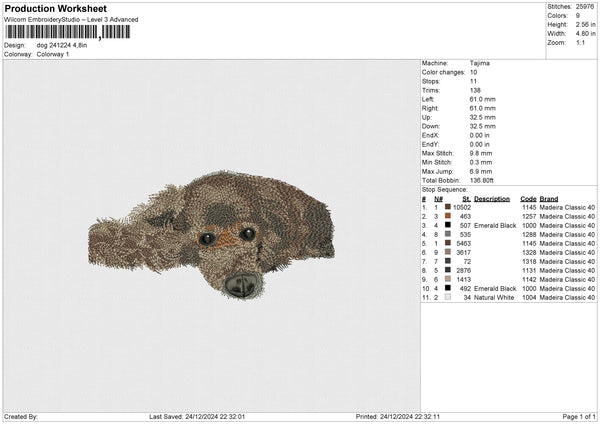Click the dark swatch for code 1131
The height and width of the screenshot is (424, 600).
448,270
